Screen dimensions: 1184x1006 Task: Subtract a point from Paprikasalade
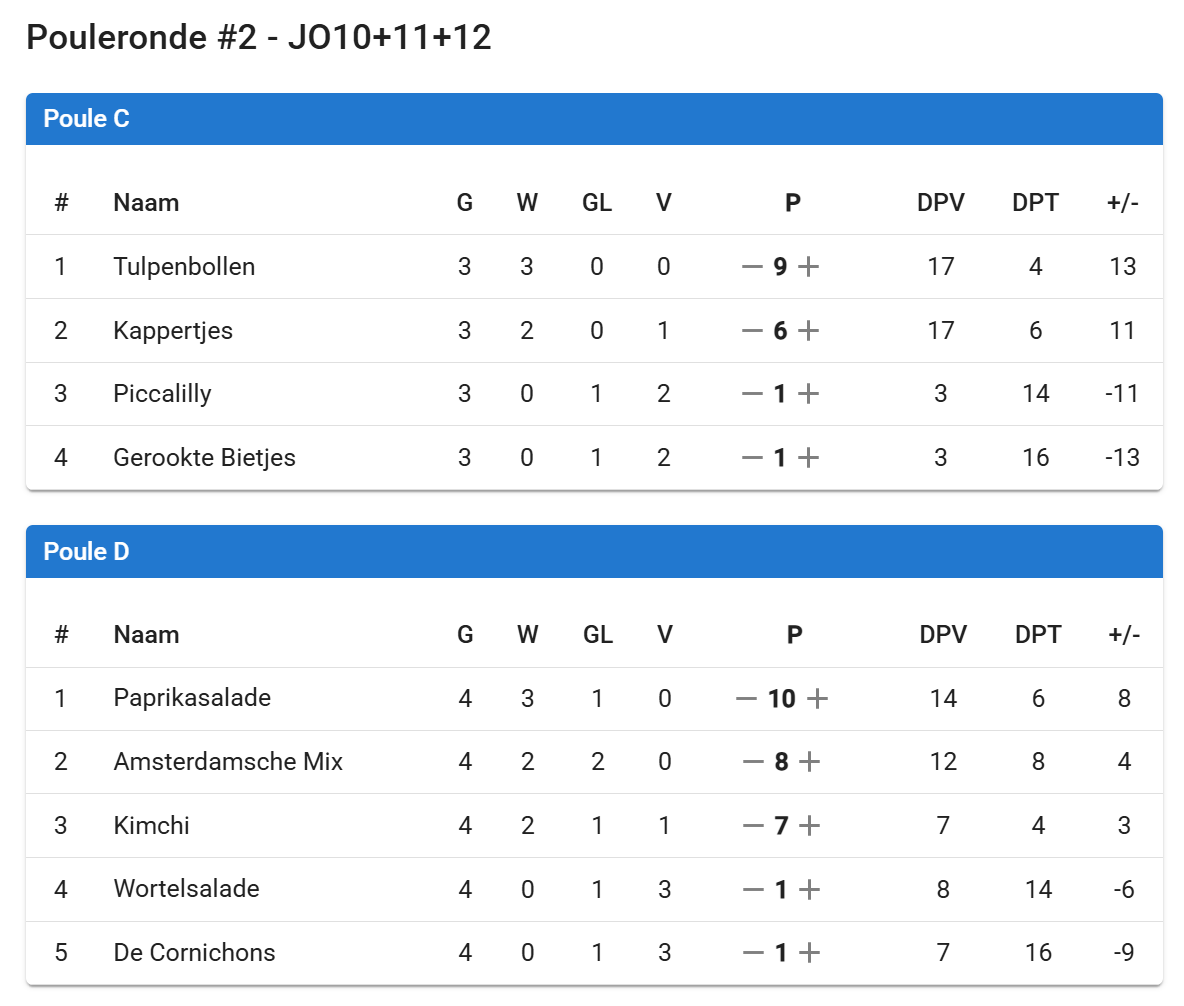[746, 699]
